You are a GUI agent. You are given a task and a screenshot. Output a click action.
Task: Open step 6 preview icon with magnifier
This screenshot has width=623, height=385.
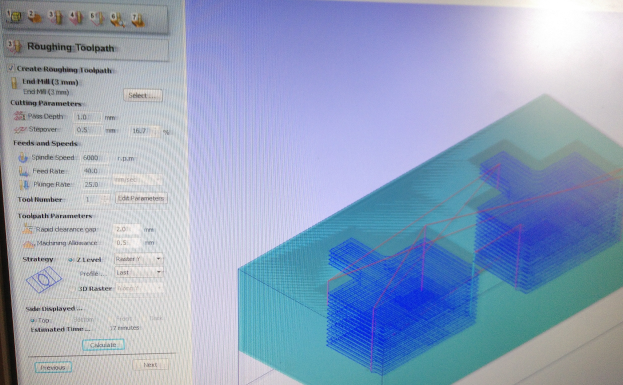click(118, 19)
